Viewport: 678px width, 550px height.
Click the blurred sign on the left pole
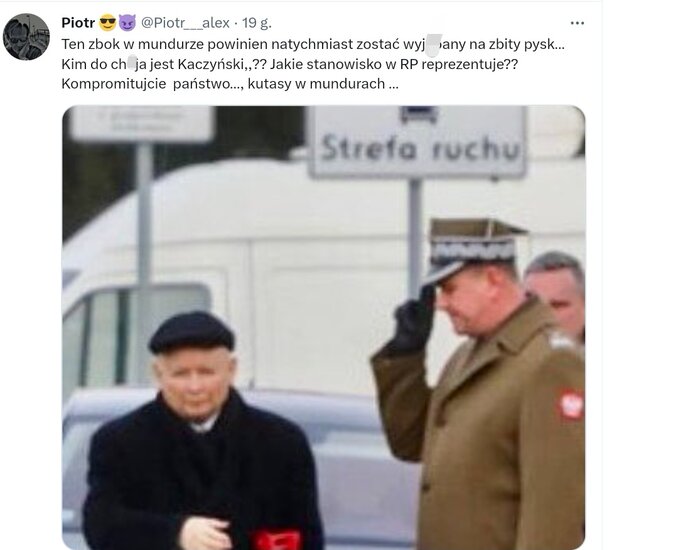click(x=142, y=124)
